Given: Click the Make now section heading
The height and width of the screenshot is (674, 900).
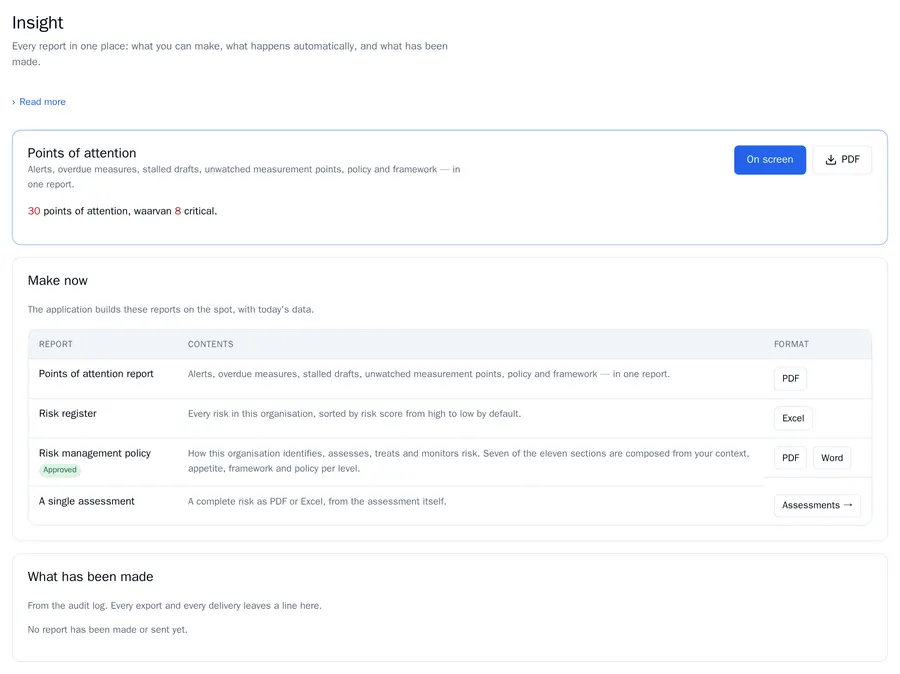Looking at the screenshot, I should tap(58, 280).
